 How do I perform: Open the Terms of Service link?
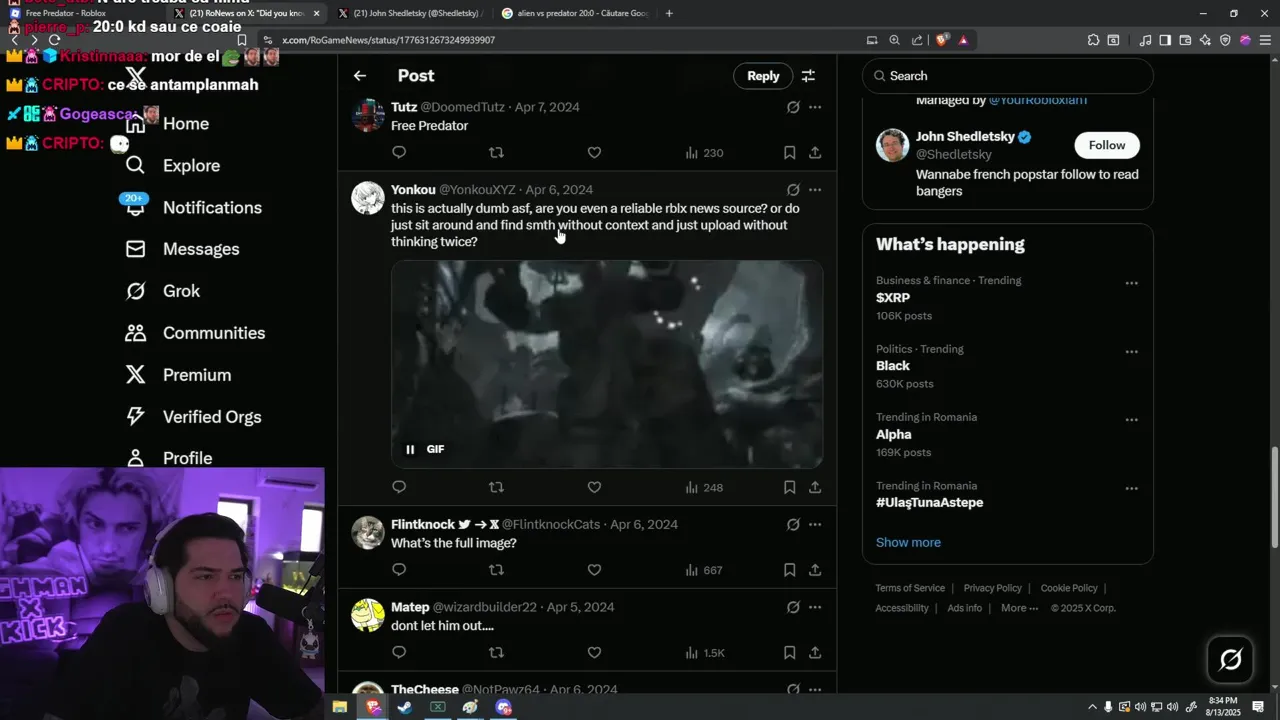point(910,588)
